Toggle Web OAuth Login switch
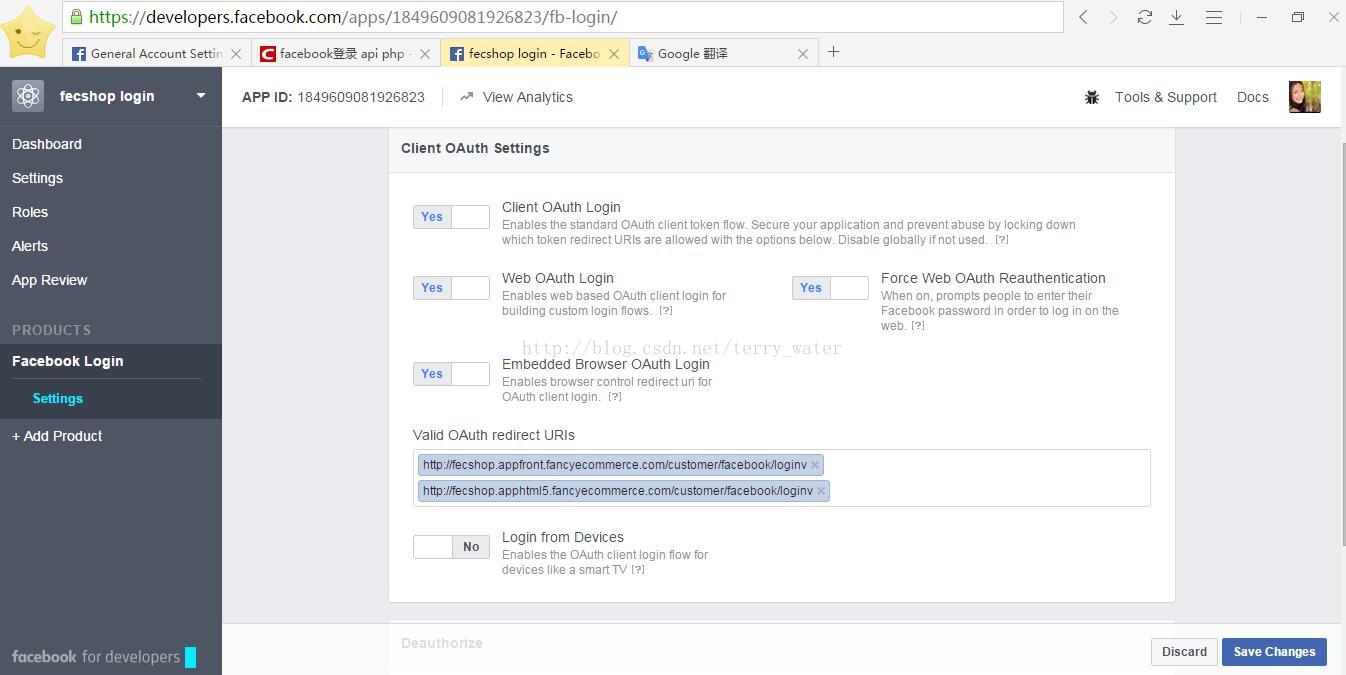 (x=451, y=288)
